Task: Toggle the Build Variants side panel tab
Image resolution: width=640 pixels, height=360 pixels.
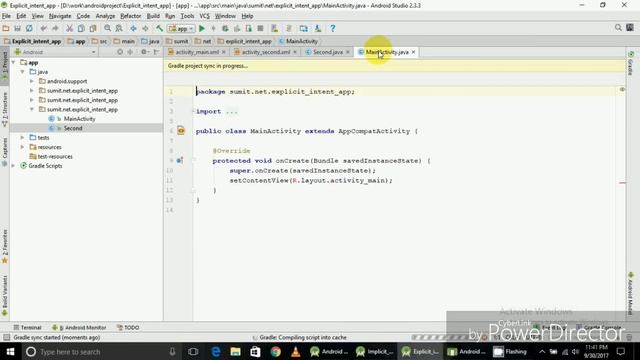Action: point(4,296)
